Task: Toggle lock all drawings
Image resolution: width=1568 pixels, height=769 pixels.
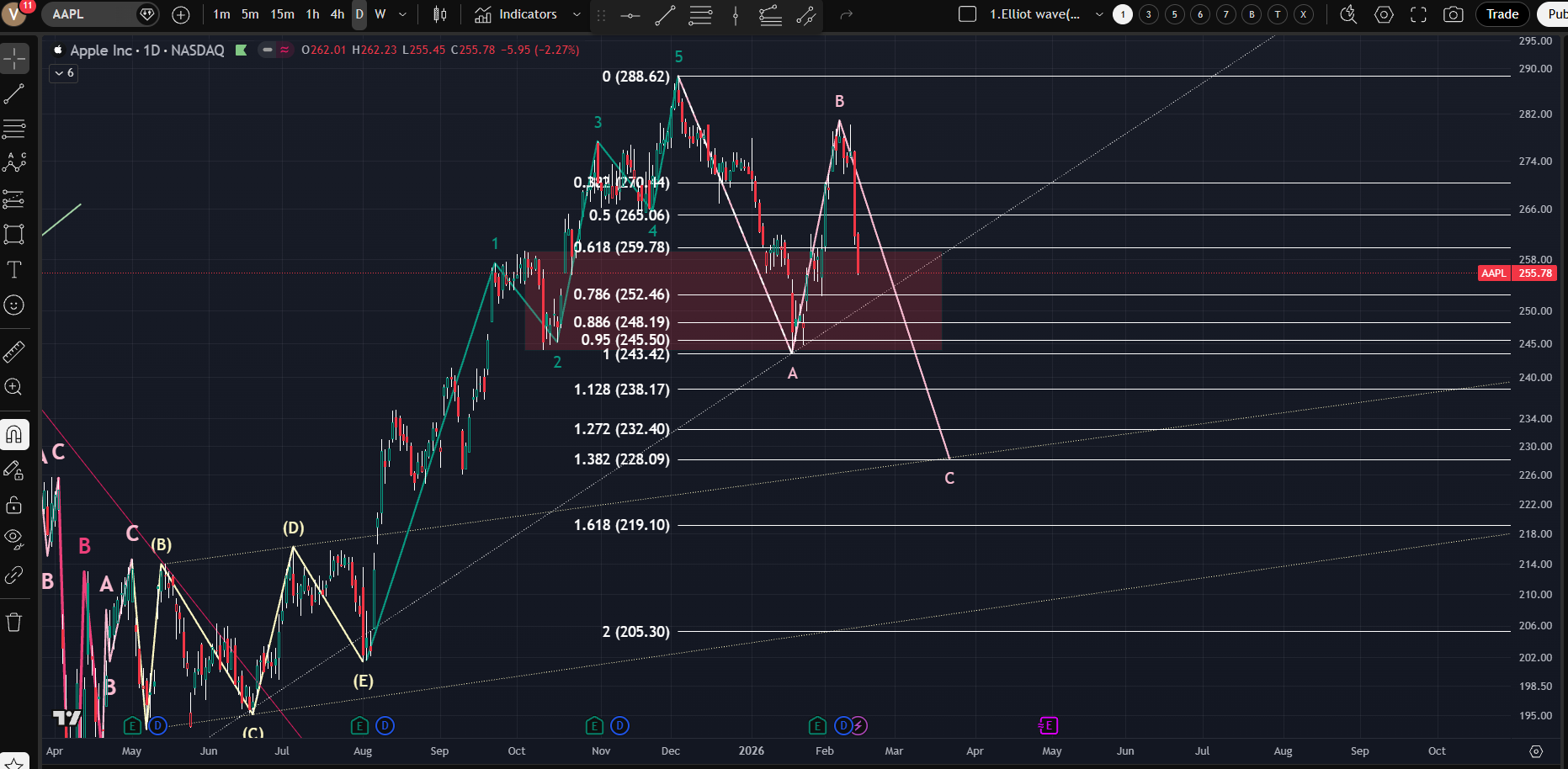Action: tap(14, 505)
